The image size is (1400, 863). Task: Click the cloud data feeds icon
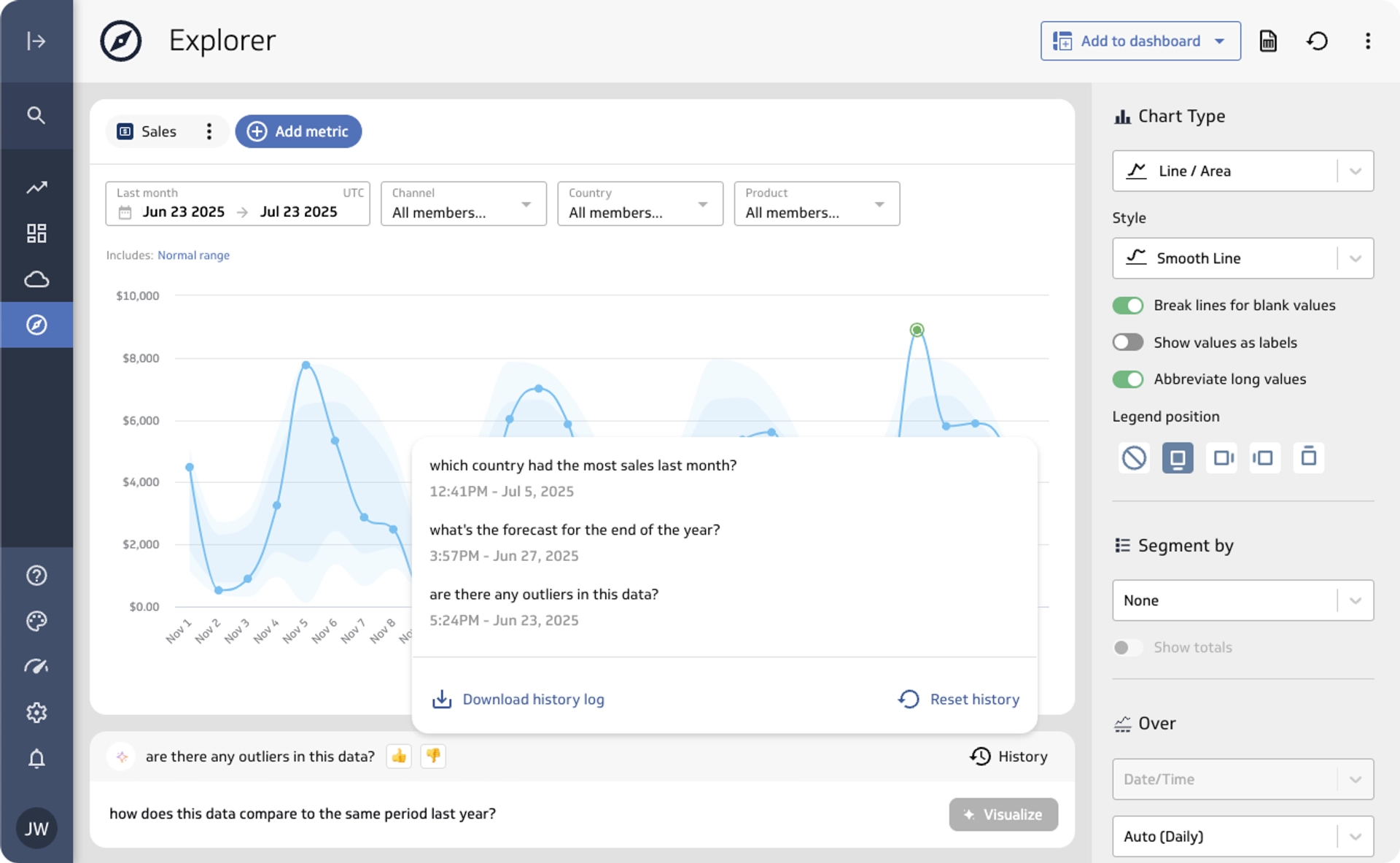click(x=36, y=279)
